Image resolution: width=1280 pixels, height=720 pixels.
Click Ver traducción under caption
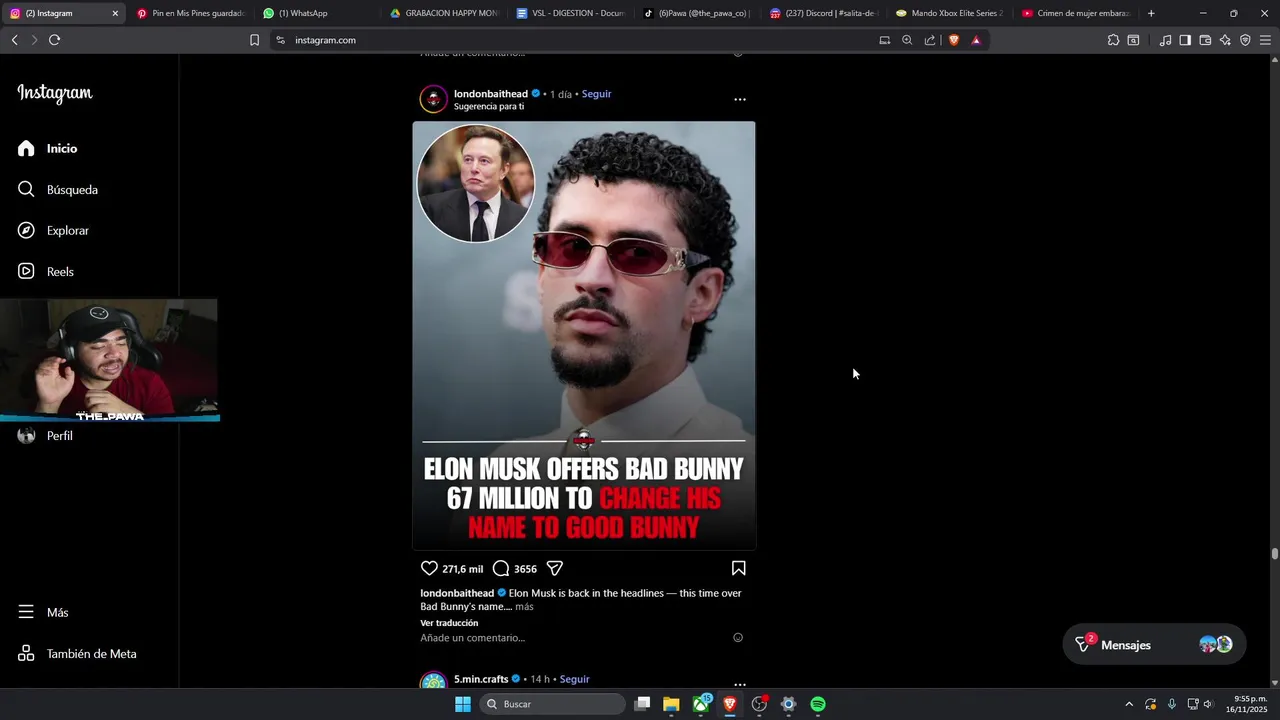coord(449,623)
